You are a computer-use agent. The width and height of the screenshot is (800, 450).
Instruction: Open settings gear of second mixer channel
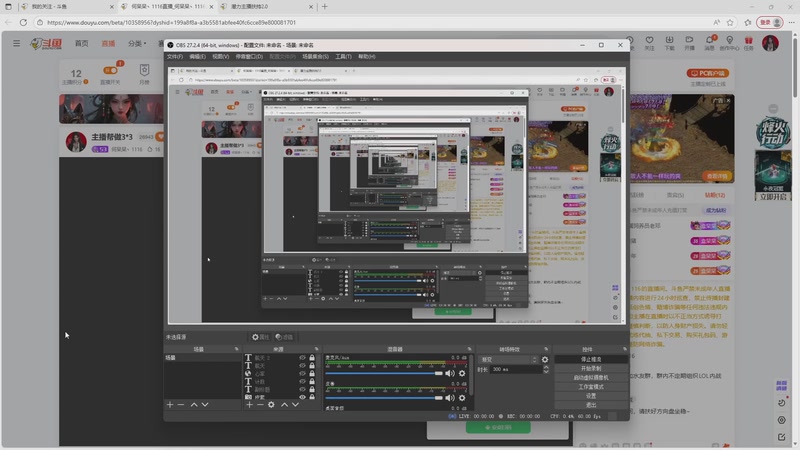point(462,398)
